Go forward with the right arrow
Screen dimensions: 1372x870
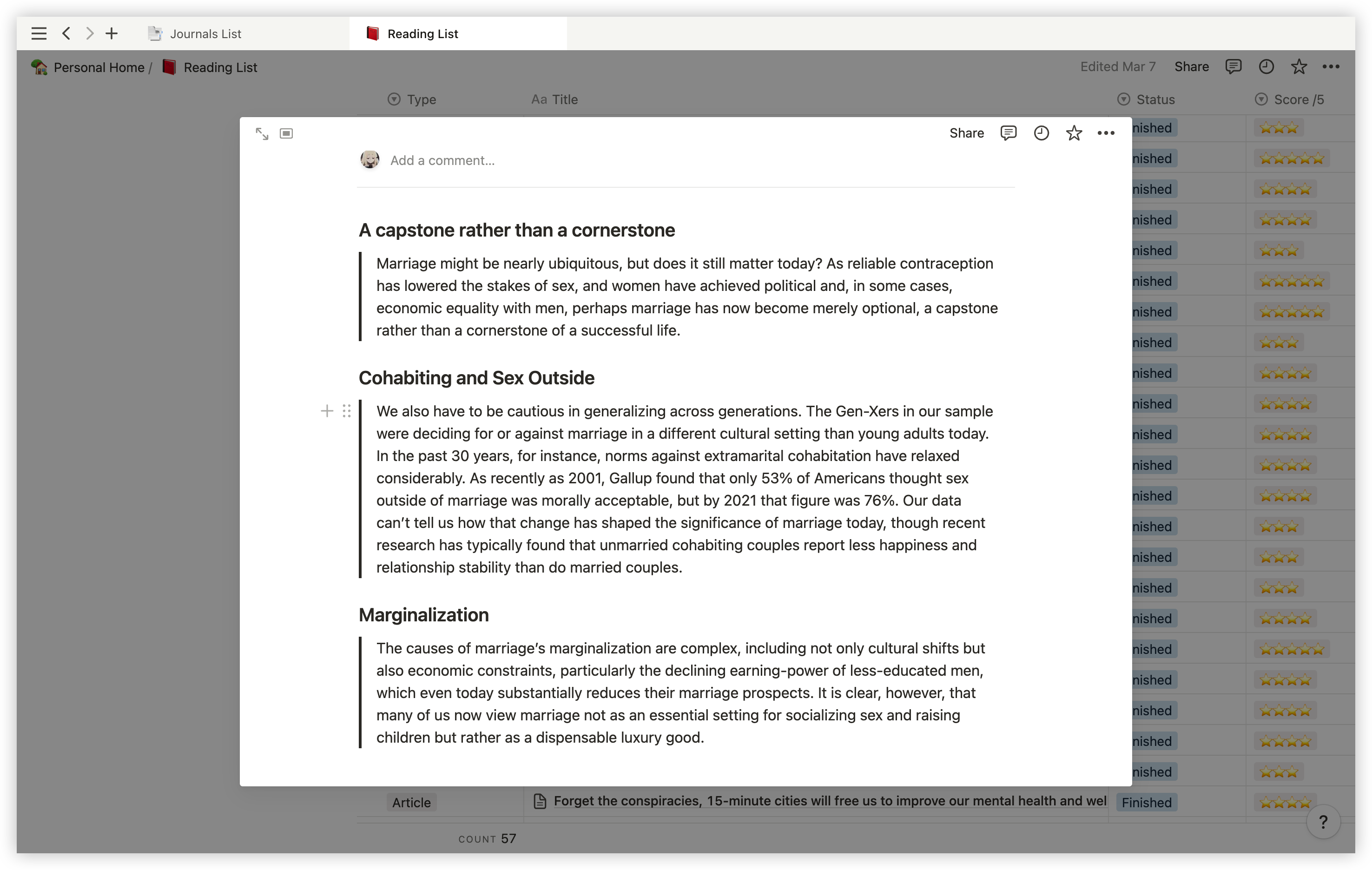(89, 33)
